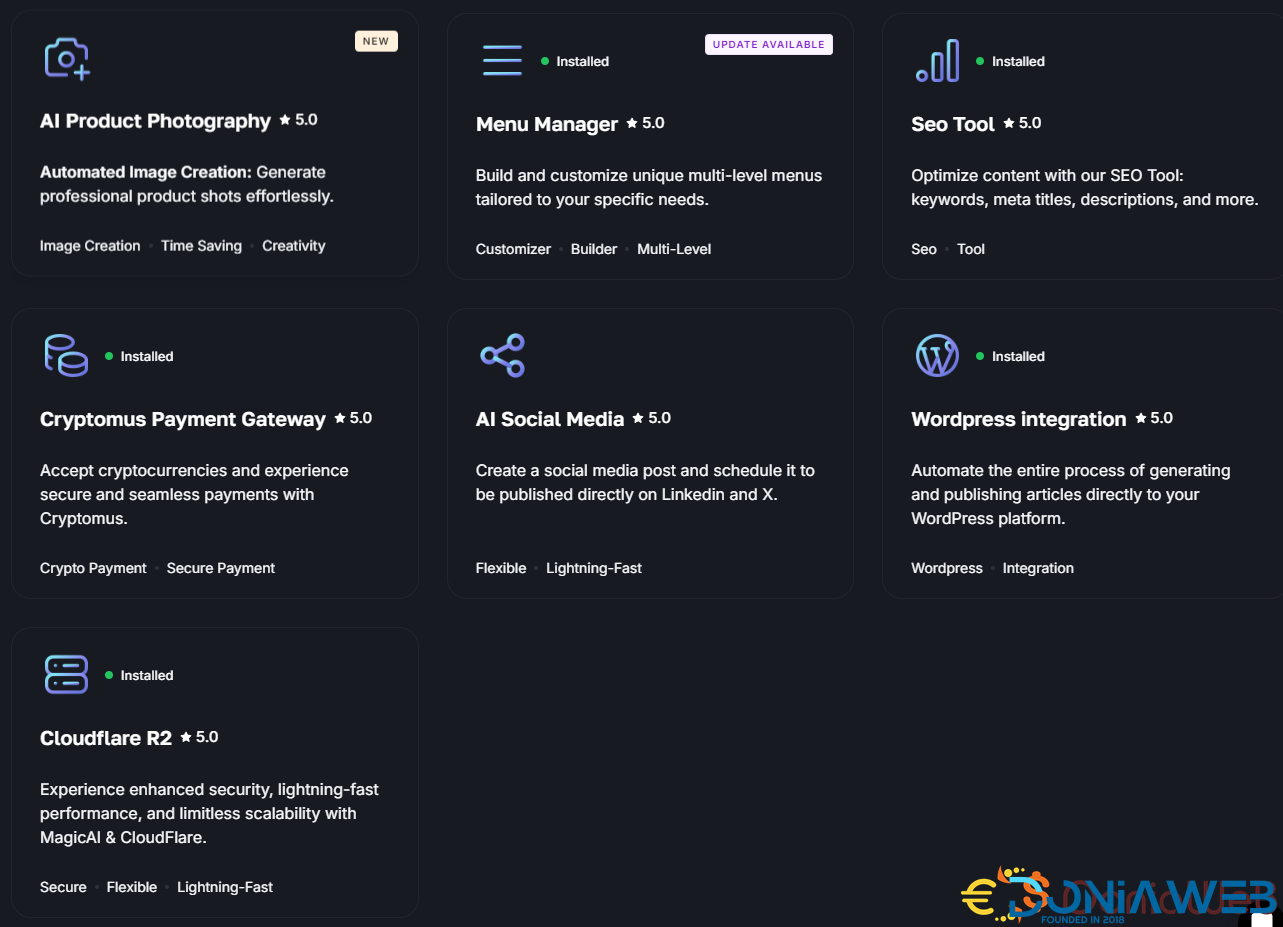Click the AI Social Media share icon

tap(502, 355)
